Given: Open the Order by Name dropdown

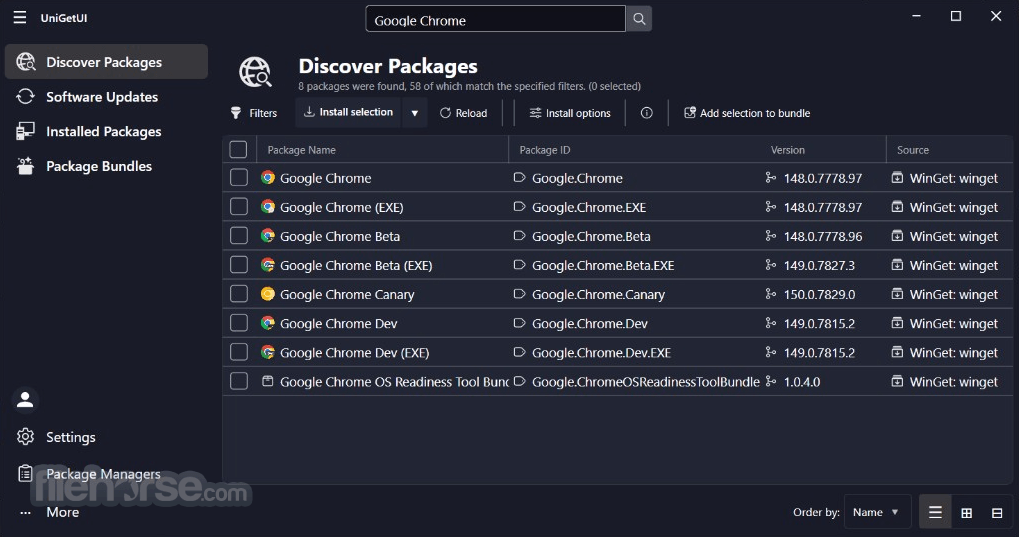Looking at the screenshot, I should 877,512.
